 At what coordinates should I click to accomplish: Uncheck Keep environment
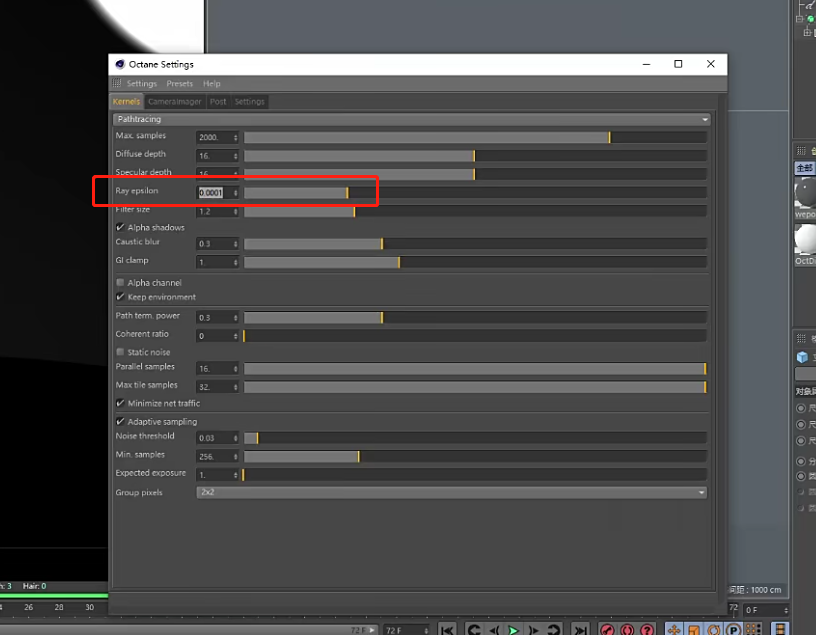pyautogui.click(x=120, y=297)
